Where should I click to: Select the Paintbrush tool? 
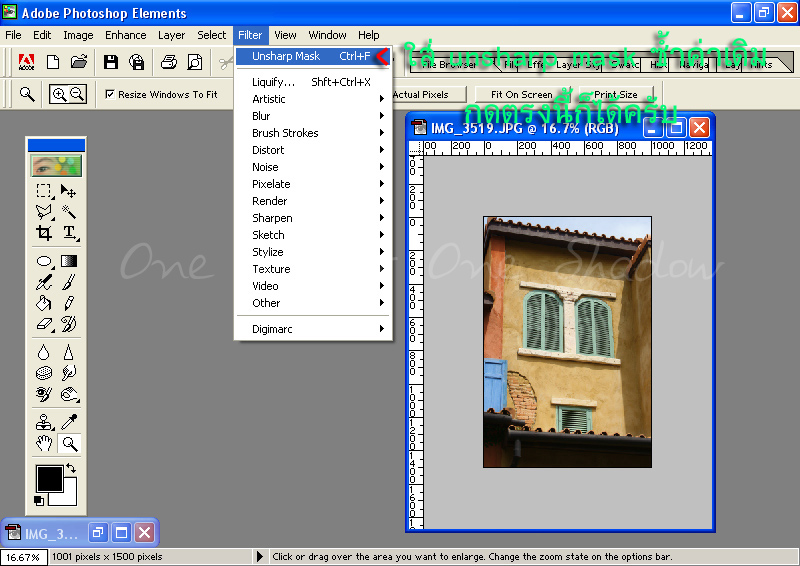[x=68, y=282]
